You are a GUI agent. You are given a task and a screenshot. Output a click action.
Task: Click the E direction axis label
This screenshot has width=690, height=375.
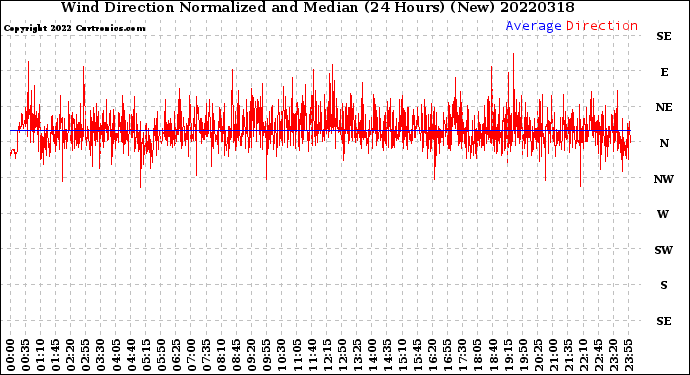[x=664, y=72]
